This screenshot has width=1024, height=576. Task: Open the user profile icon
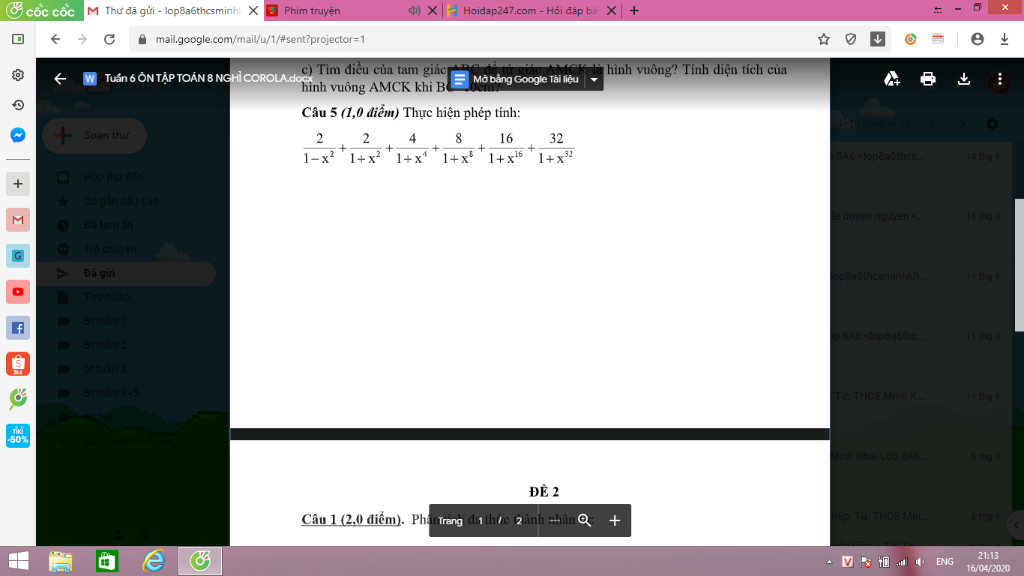click(x=977, y=39)
